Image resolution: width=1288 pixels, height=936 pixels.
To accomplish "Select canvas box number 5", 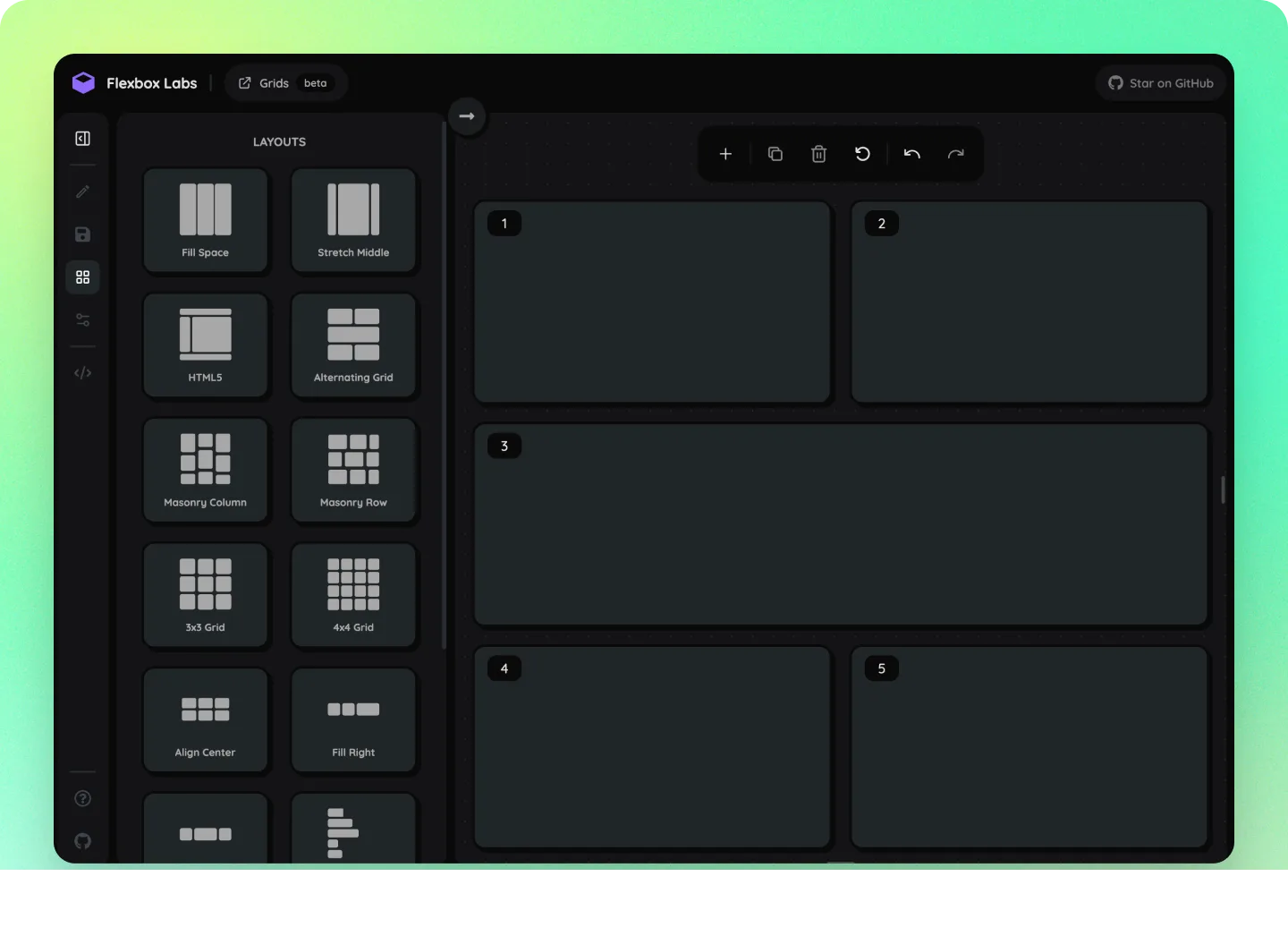I will (x=1030, y=747).
